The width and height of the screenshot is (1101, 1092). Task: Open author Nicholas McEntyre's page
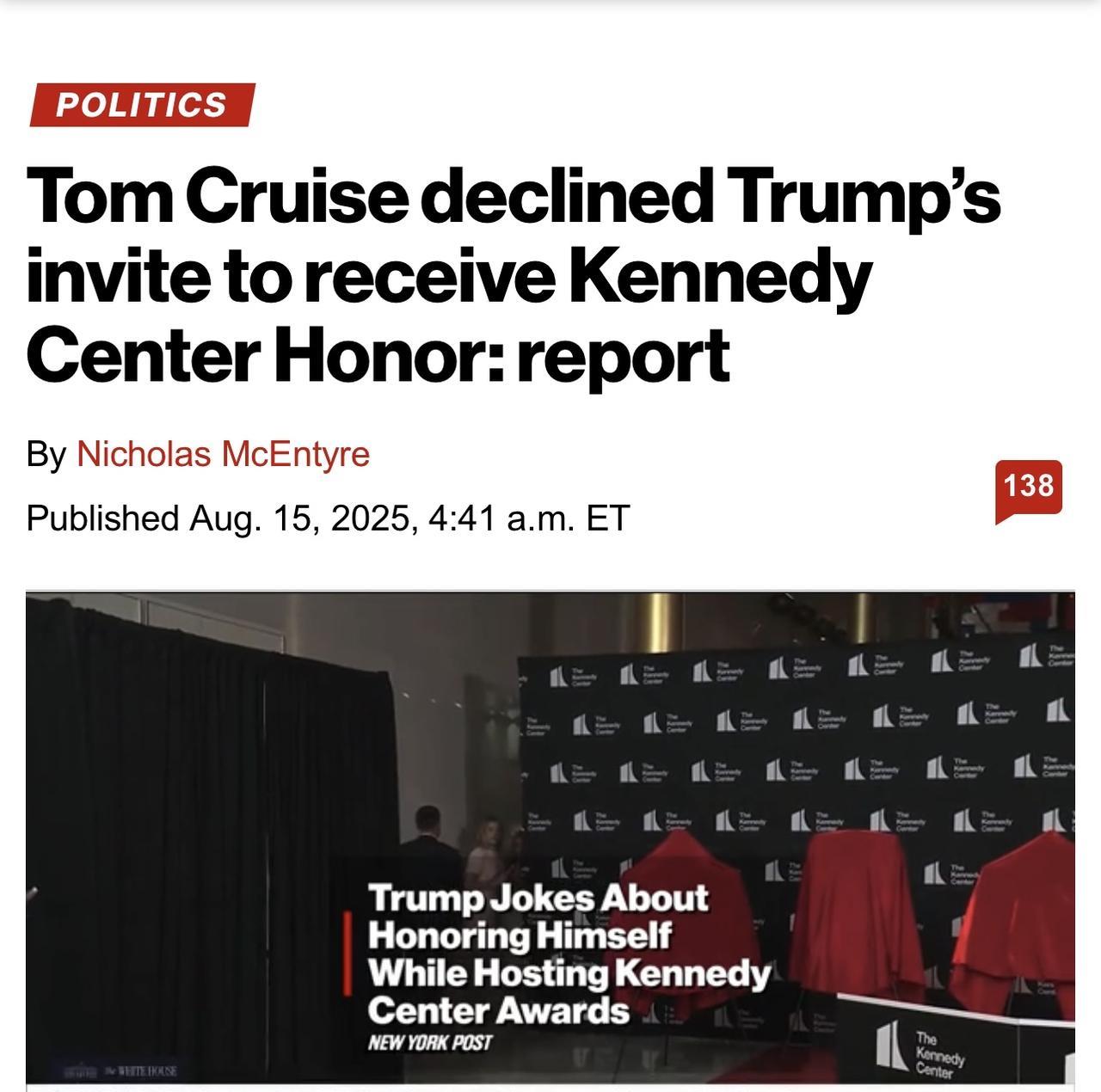223,454
